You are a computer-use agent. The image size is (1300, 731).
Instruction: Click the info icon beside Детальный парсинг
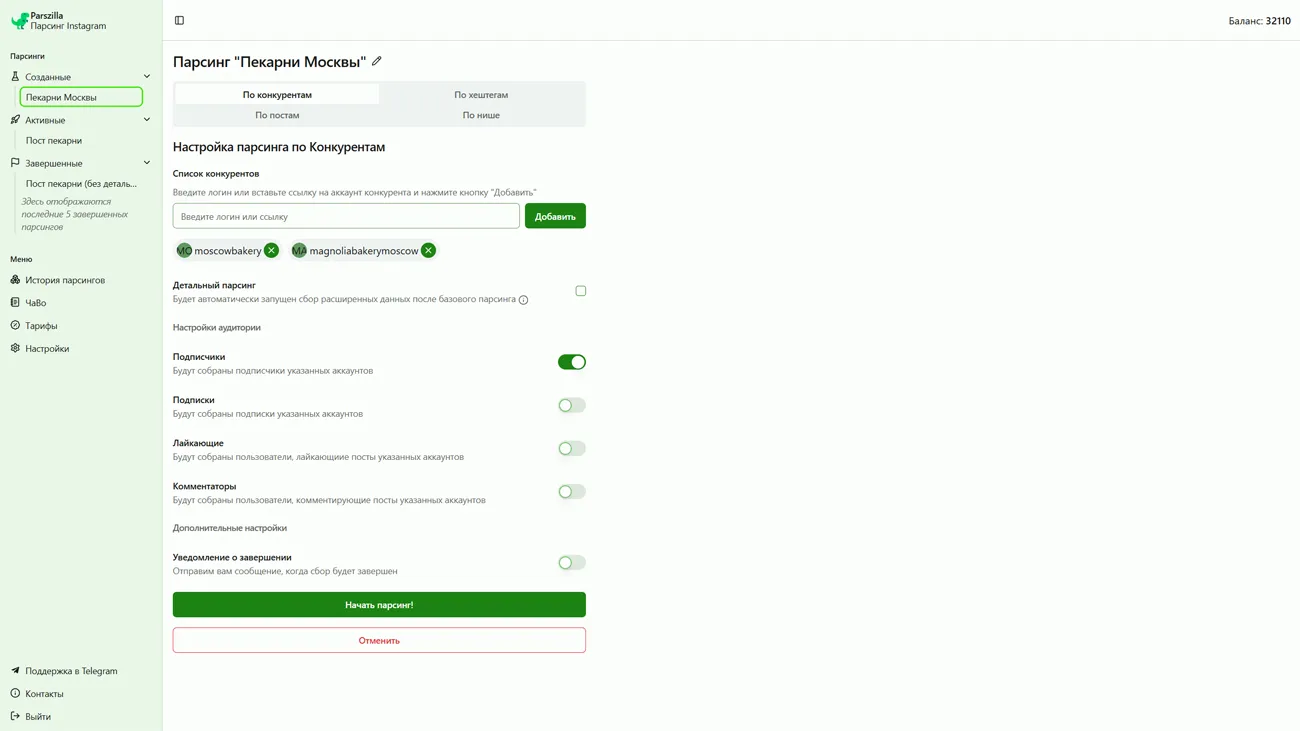coord(523,300)
